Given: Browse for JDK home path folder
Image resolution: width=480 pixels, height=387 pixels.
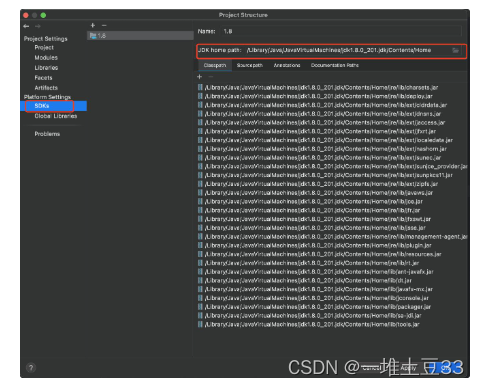Looking at the screenshot, I should point(455,50).
